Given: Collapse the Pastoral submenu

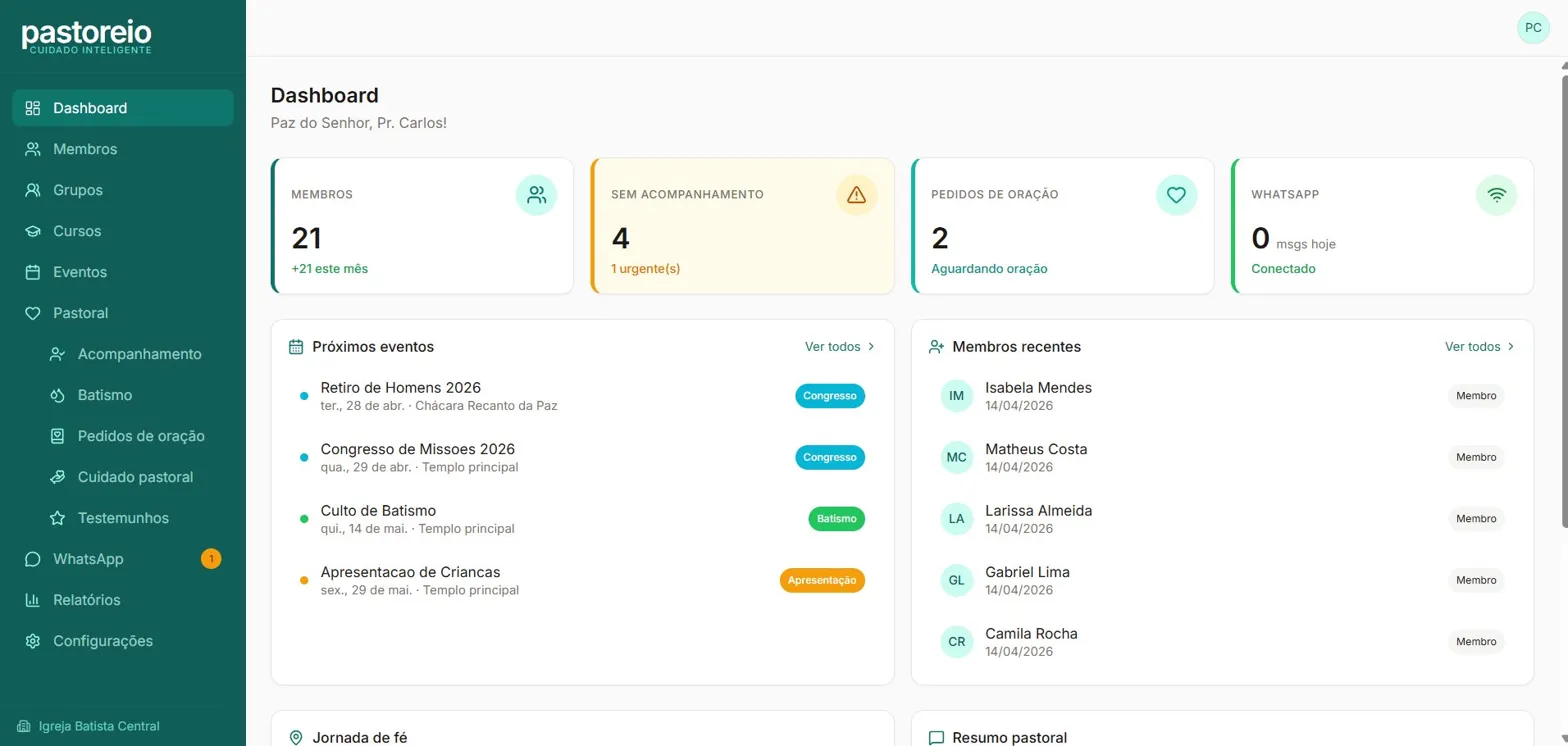Looking at the screenshot, I should 123,313.
